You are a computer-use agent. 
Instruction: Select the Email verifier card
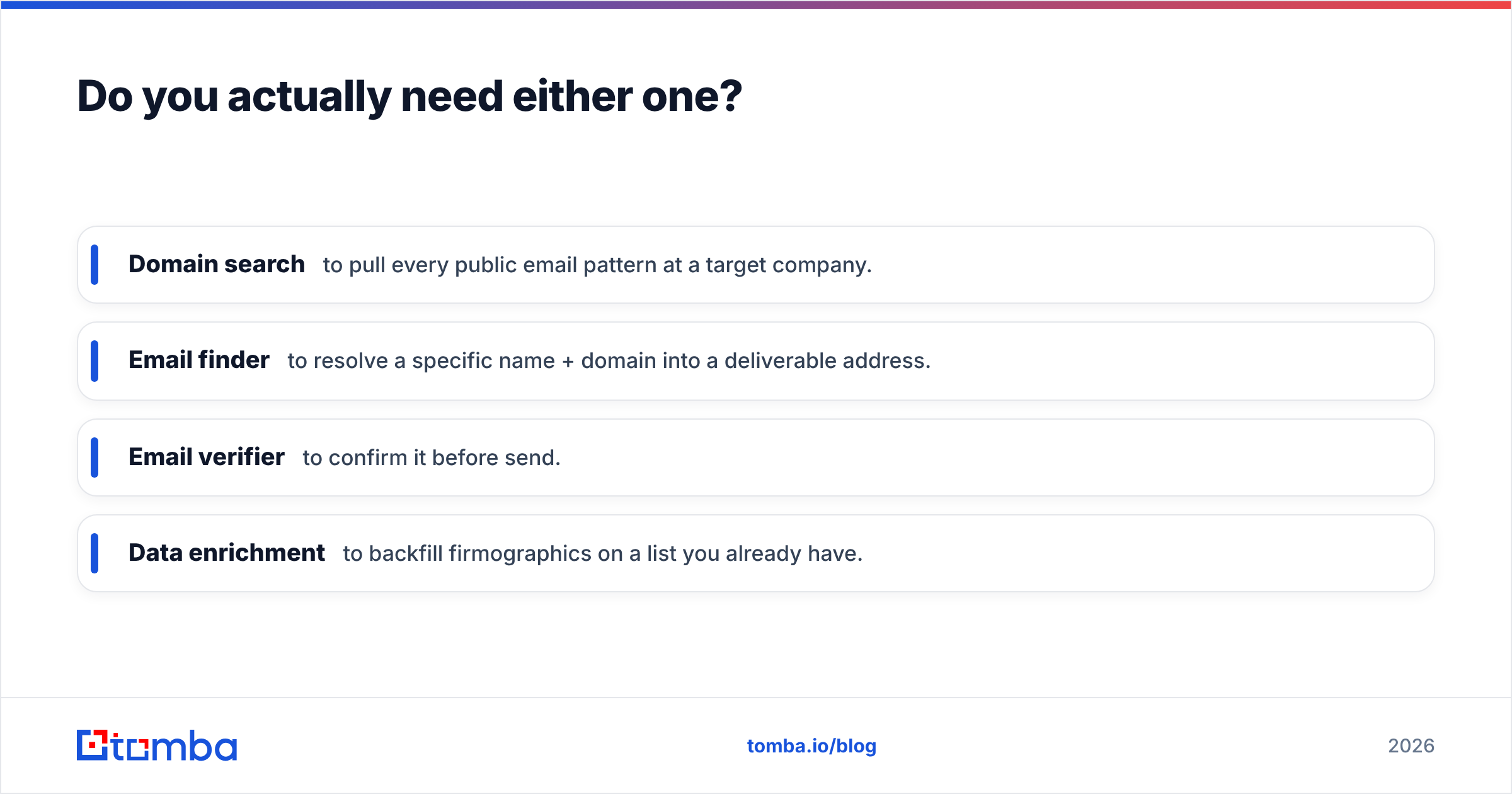pos(756,457)
